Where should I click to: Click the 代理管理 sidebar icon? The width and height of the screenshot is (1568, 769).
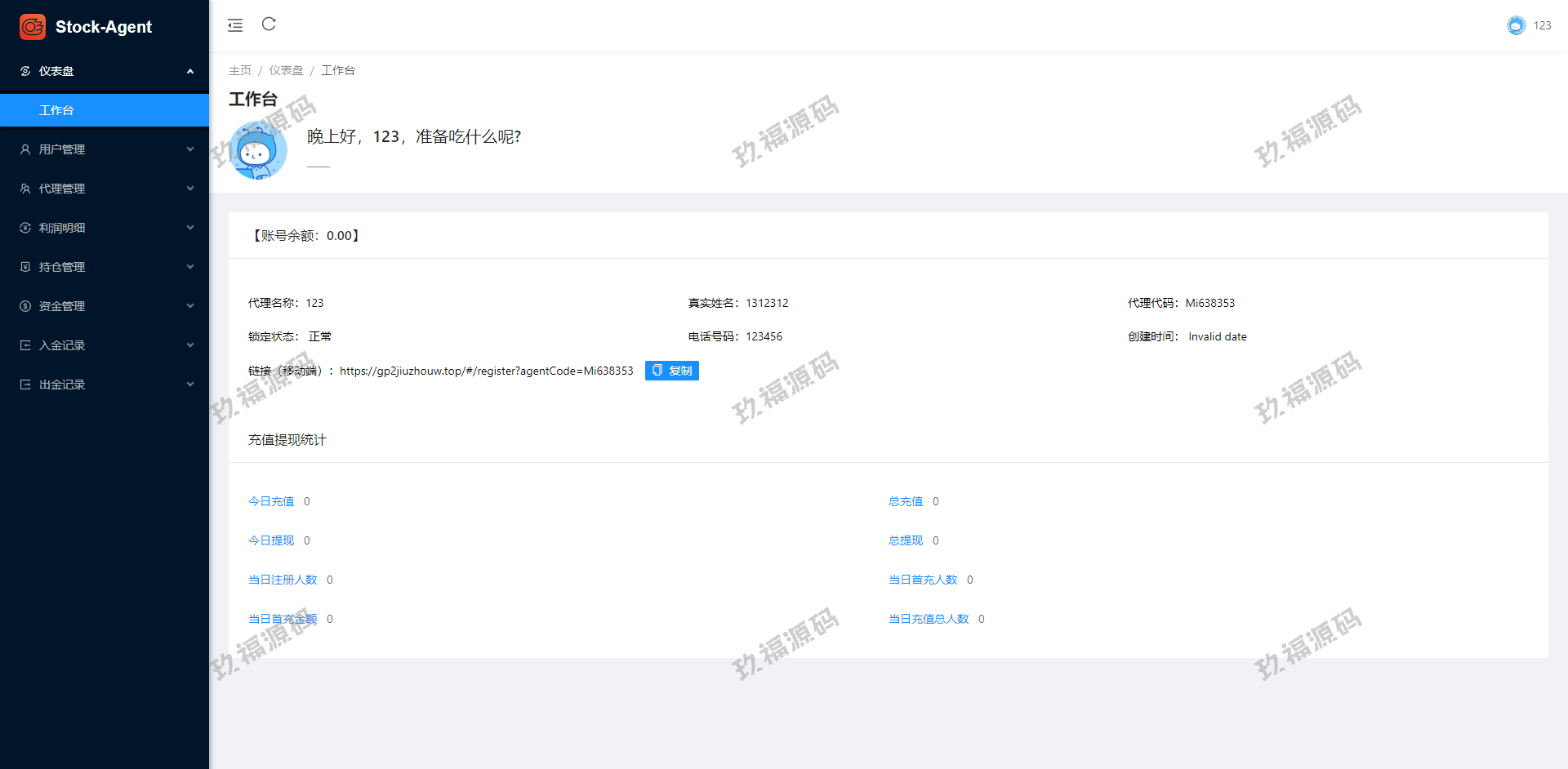click(25, 189)
